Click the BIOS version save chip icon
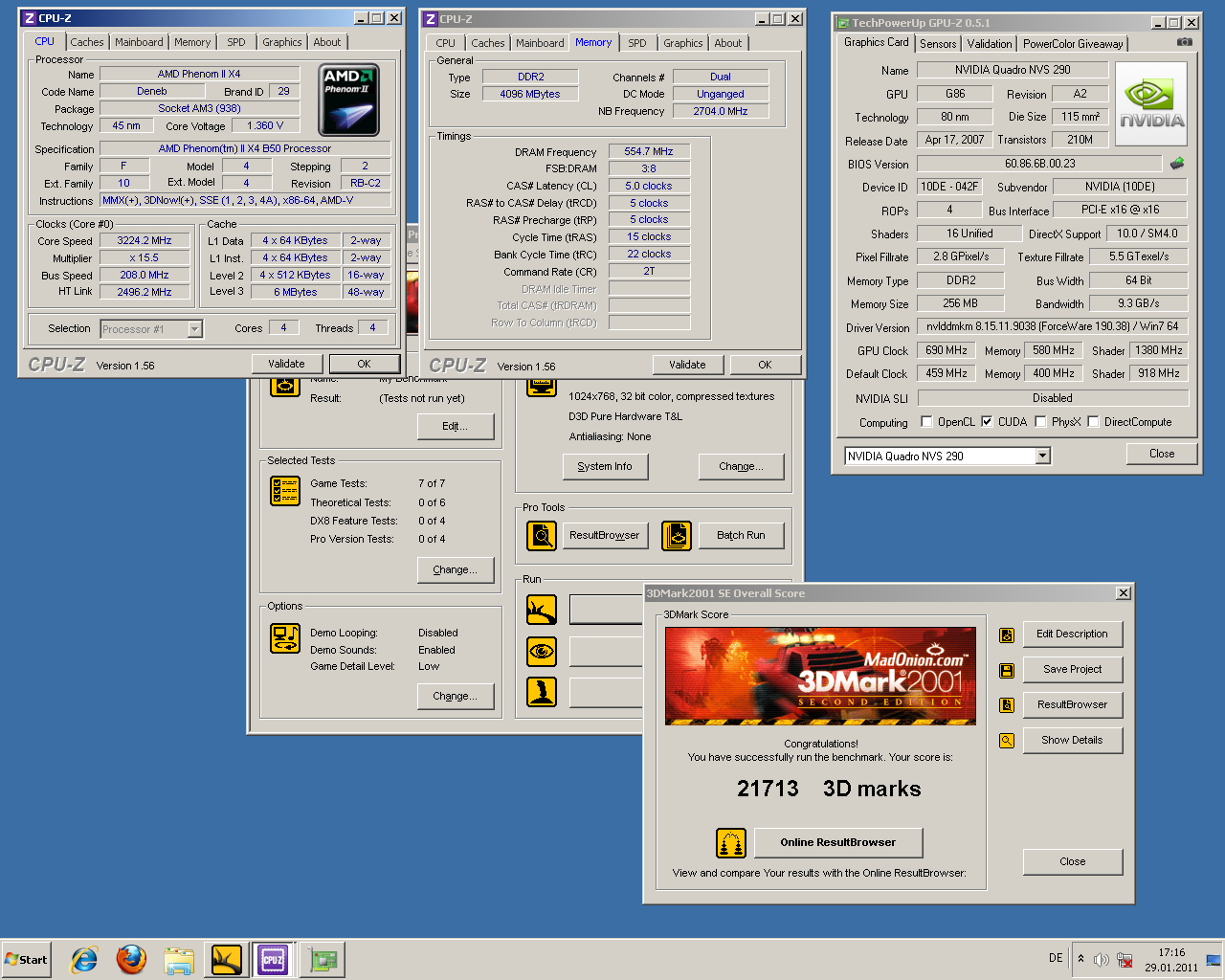Screen dimensions: 1225x980 coord(1177,164)
